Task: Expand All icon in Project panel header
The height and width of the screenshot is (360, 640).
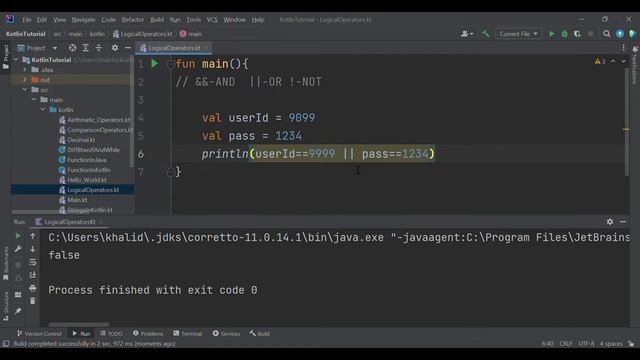Action: pyautogui.click(x=85, y=48)
